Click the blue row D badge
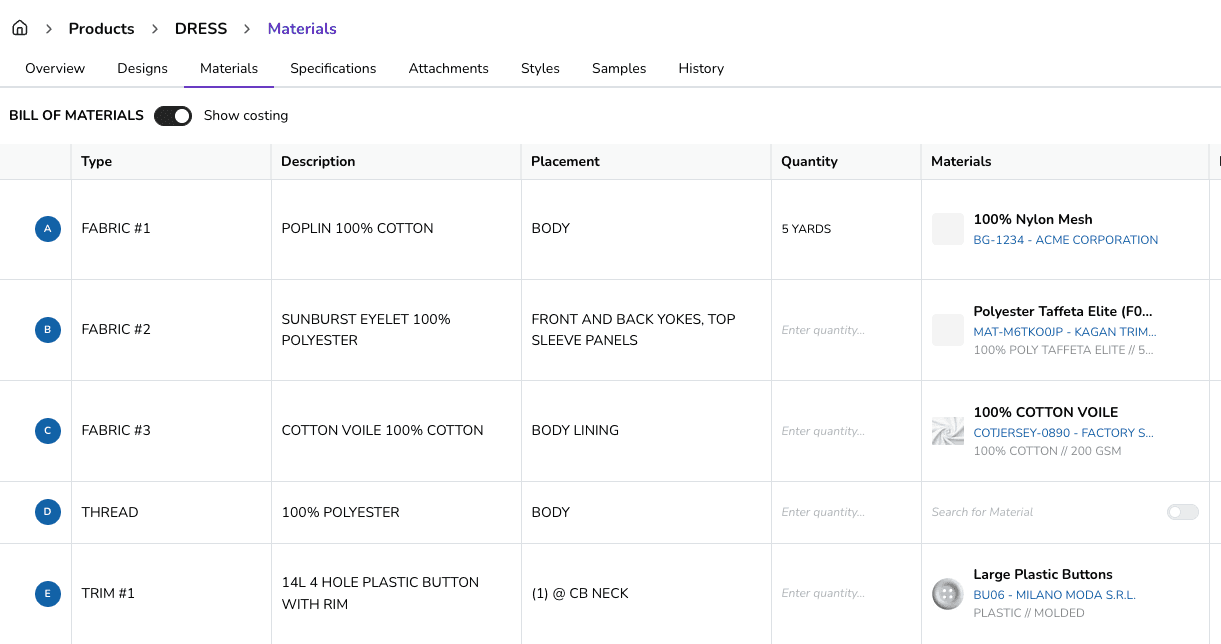The image size is (1221, 644). [x=48, y=512]
